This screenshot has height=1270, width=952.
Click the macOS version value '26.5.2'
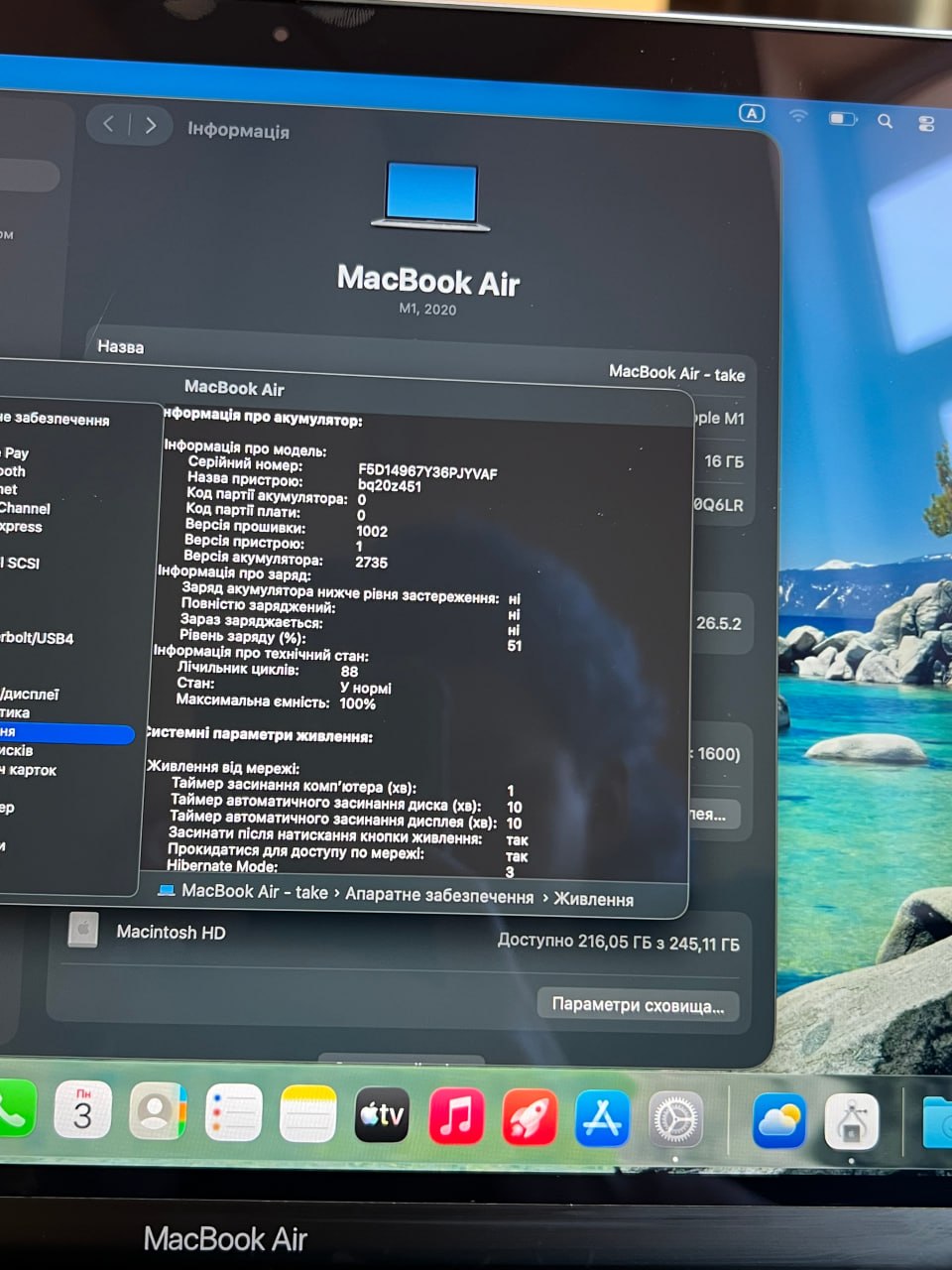click(x=718, y=623)
